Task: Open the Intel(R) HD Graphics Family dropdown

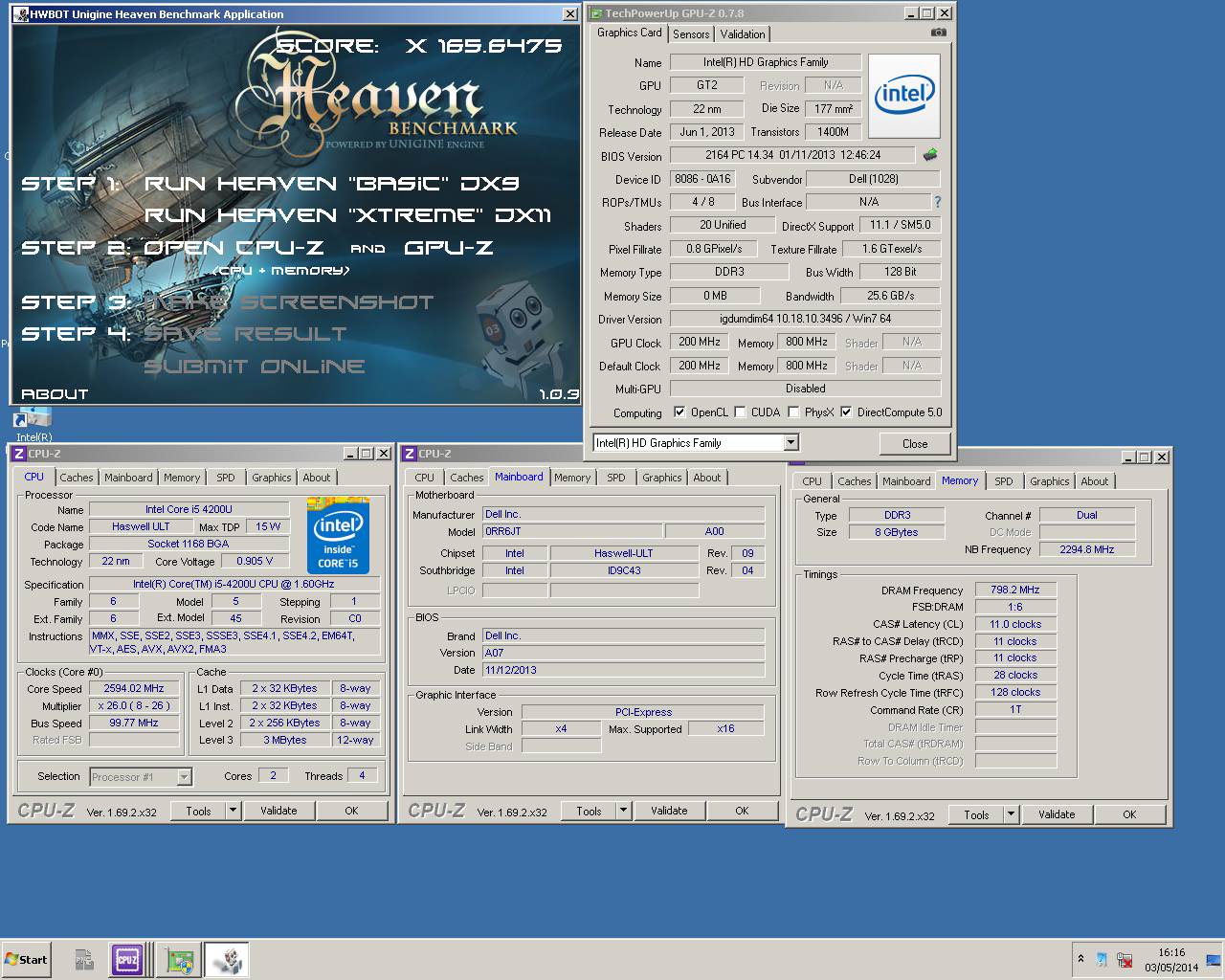Action: [x=791, y=443]
